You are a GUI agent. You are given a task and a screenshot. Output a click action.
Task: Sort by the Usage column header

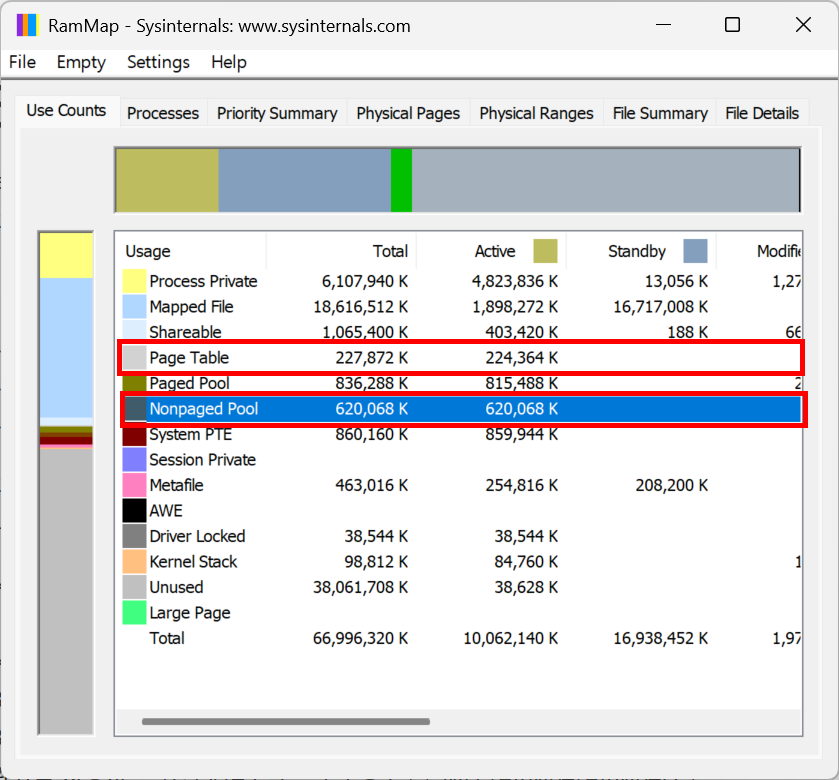[190, 251]
